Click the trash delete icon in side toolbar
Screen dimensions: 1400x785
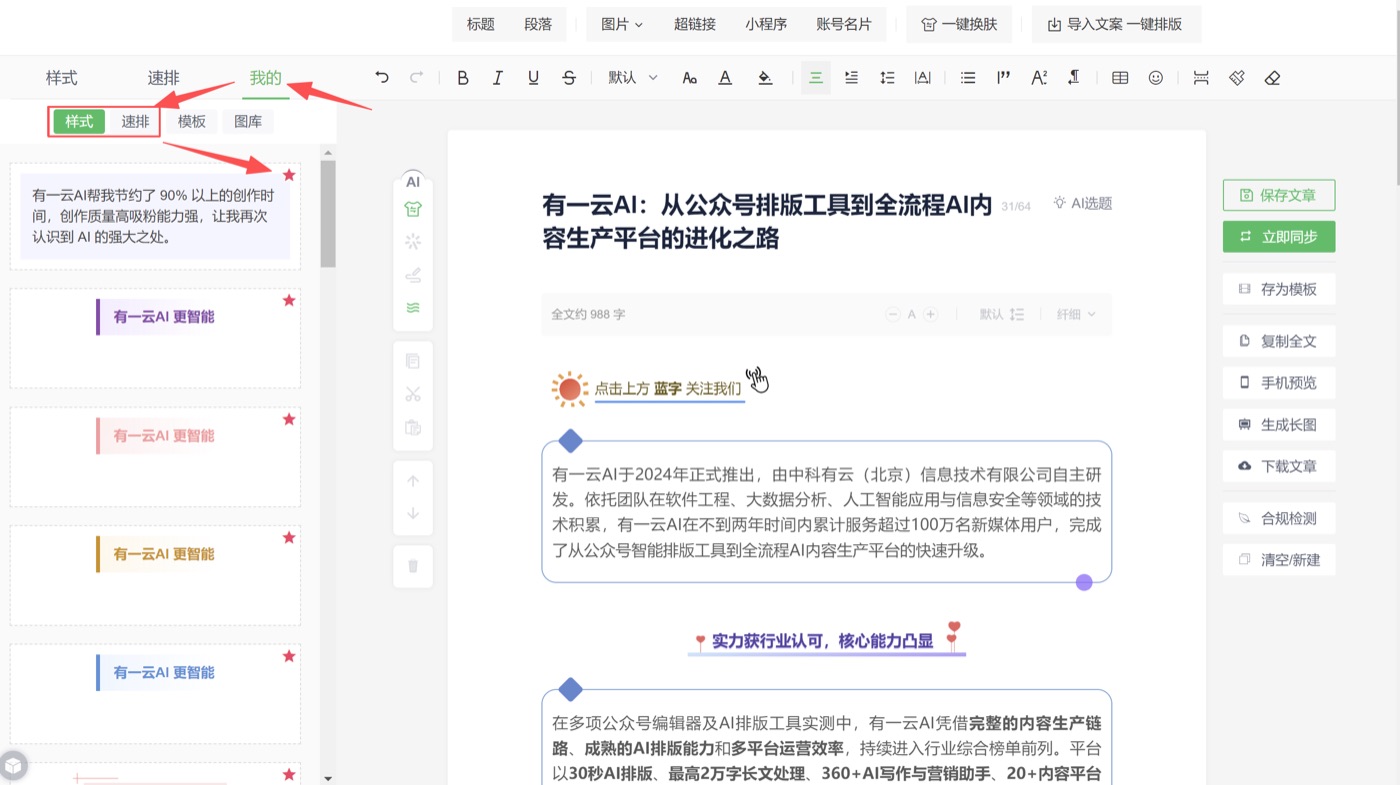click(413, 567)
